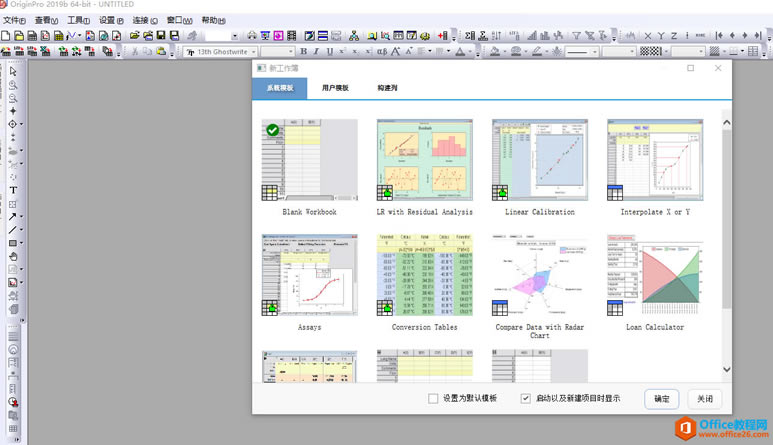The width and height of the screenshot is (773, 445).
Task: Click the Set as Z column icon
Action: pyautogui.click(x=674, y=35)
